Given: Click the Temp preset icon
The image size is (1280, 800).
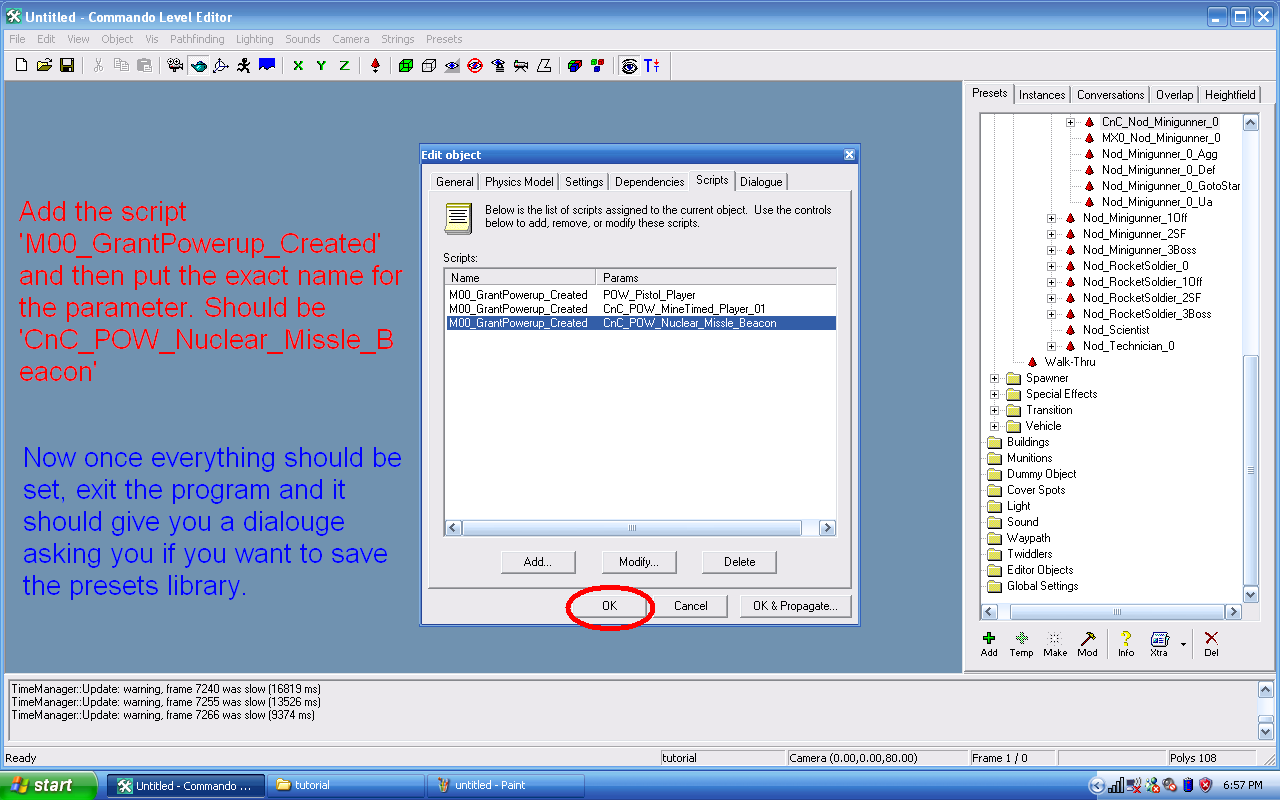Looking at the screenshot, I should coord(1021,639).
